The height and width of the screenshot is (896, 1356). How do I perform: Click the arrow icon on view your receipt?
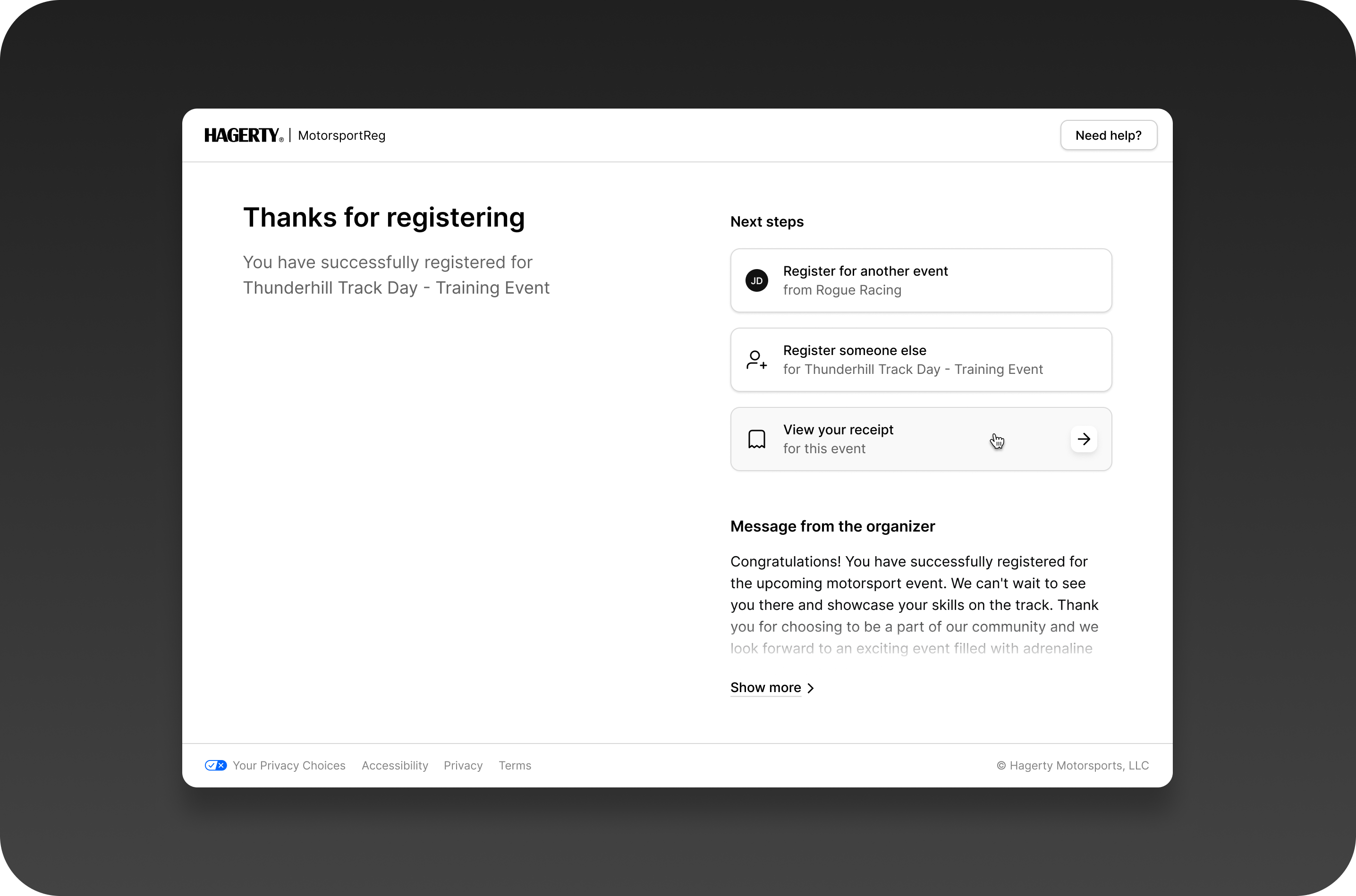[x=1083, y=438]
